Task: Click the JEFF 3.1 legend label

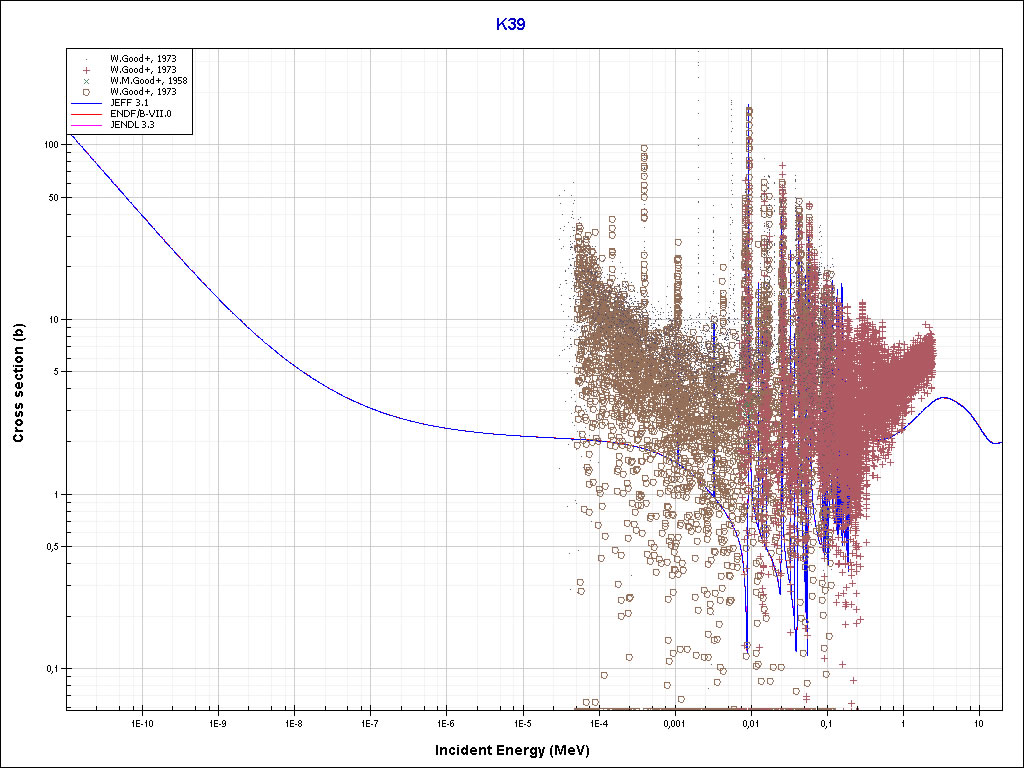Action: pyautogui.click(x=128, y=102)
